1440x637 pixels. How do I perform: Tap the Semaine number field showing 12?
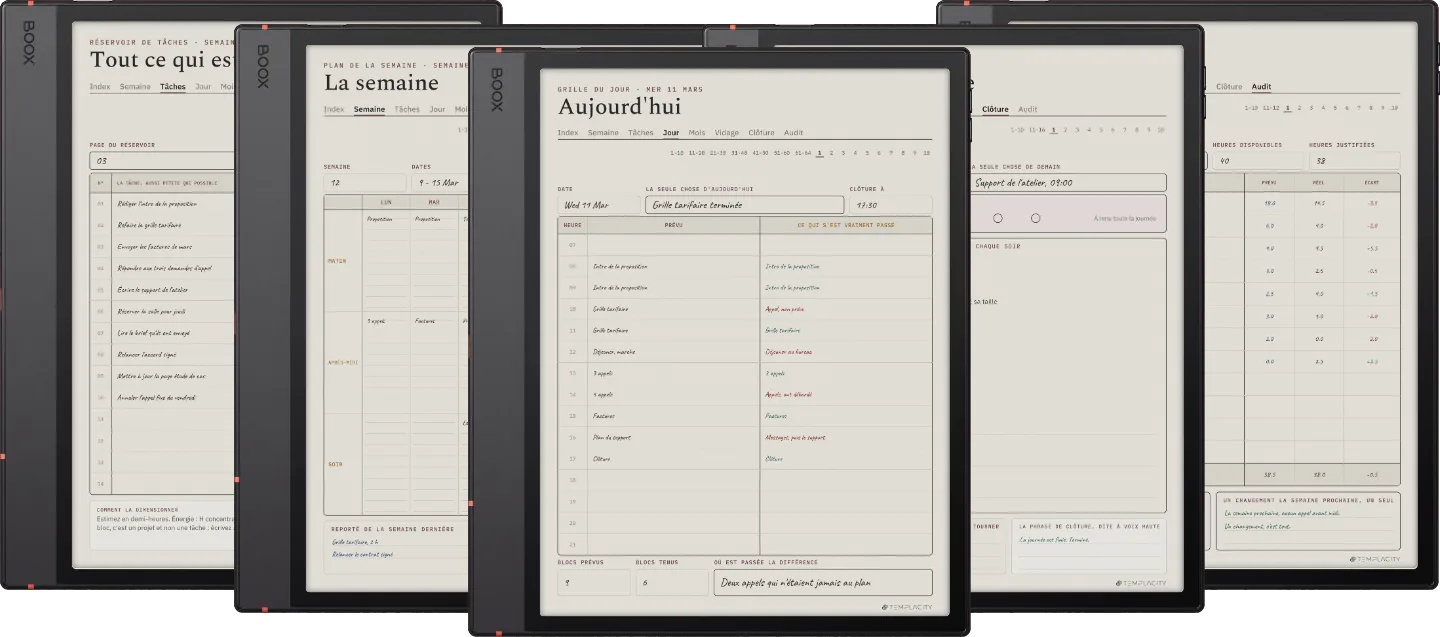pyautogui.click(x=364, y=183)
